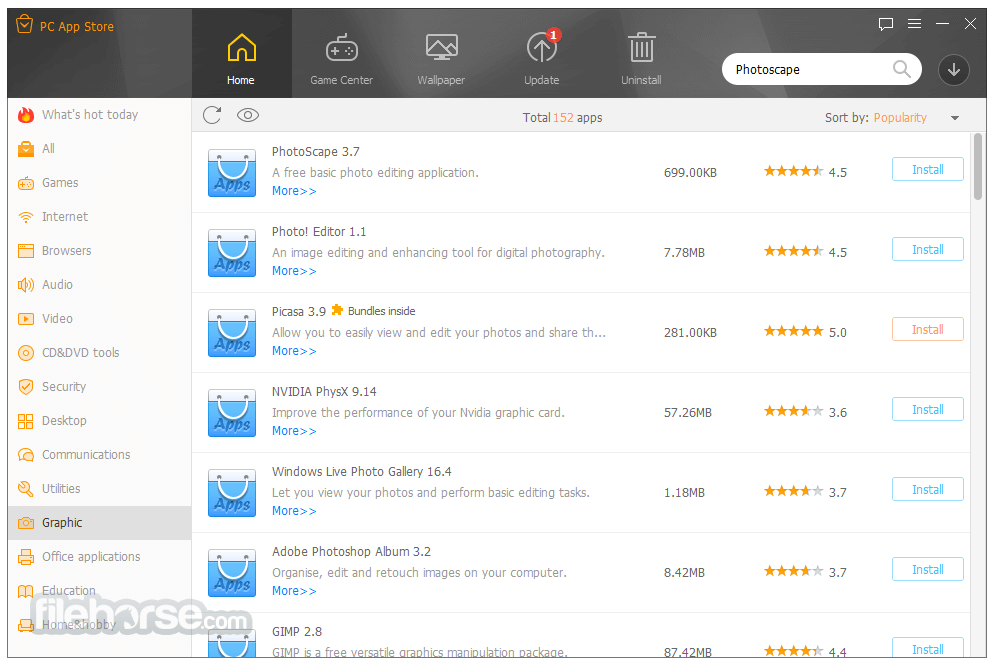Click the search magnifier icon

click(901, 69)
